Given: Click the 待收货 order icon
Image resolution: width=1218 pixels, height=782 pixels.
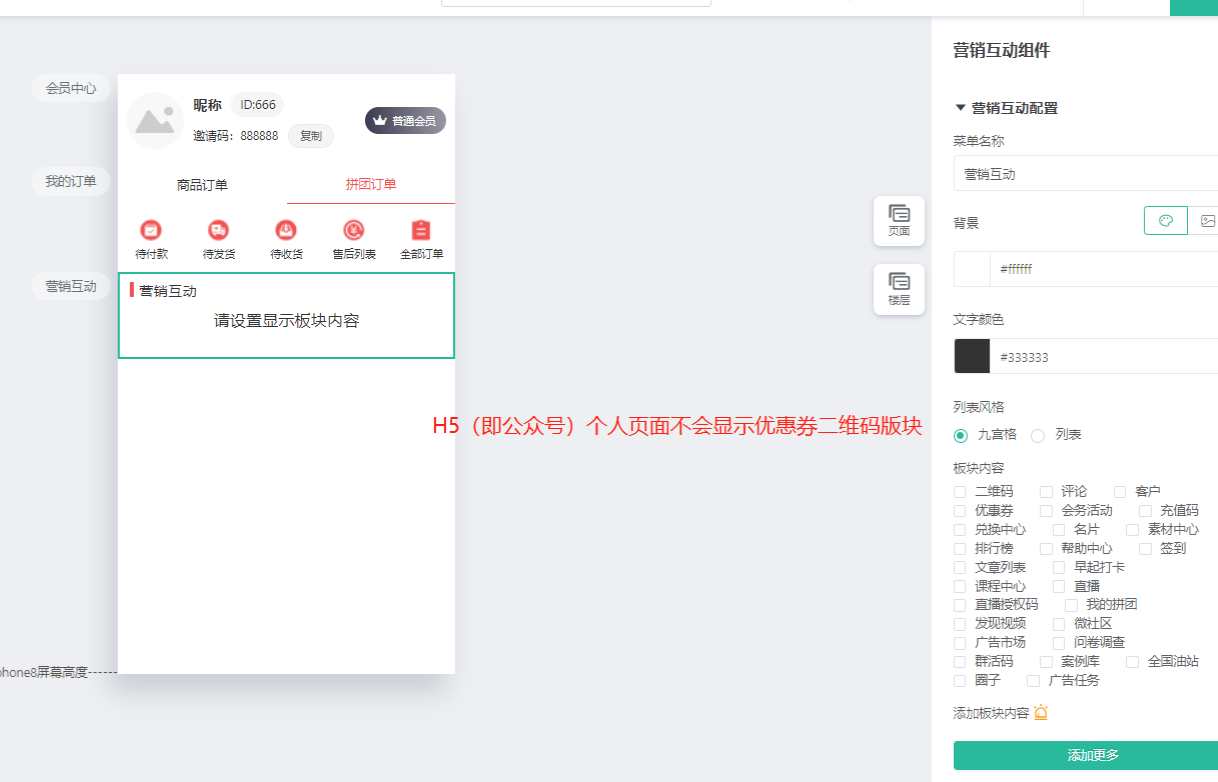Looking at the screenshot, I should pos(286,231).
